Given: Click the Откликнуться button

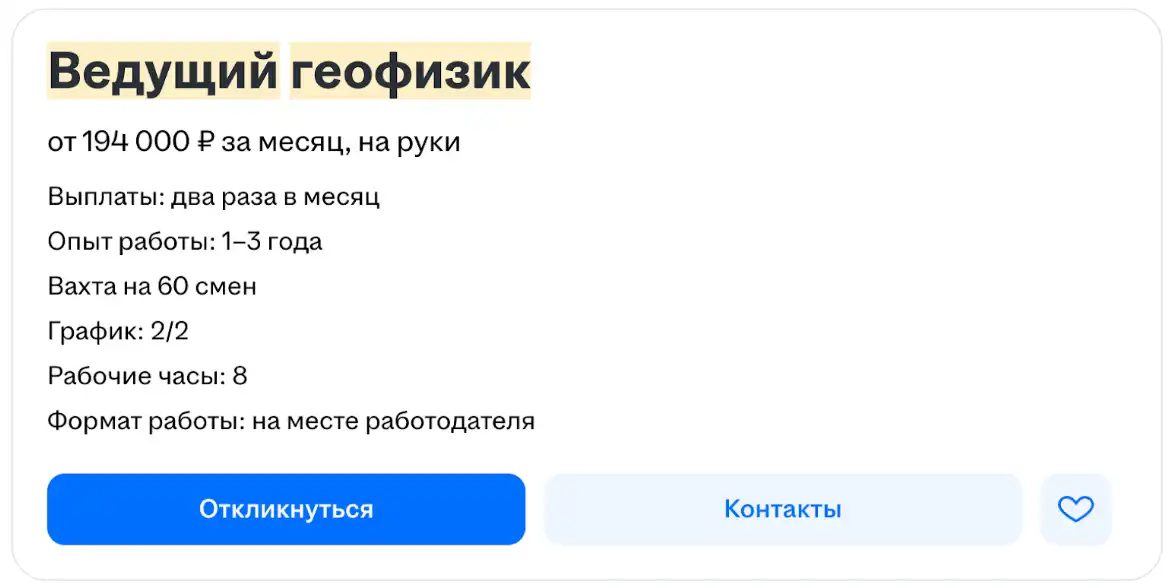Looking at the screenshot, I should pos(286,509).
